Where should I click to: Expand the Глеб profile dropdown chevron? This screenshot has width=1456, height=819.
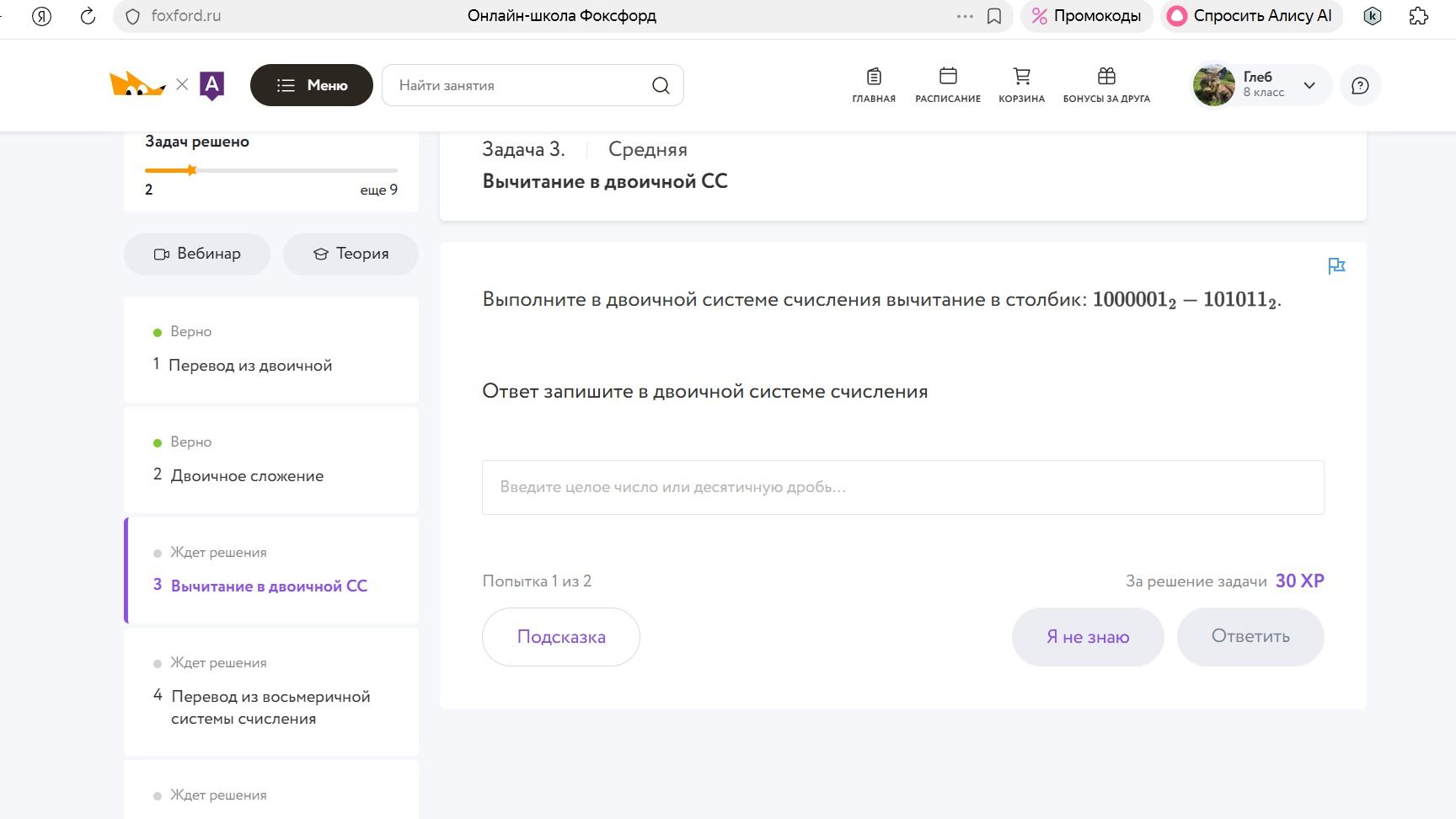[x=1309, y=85]
